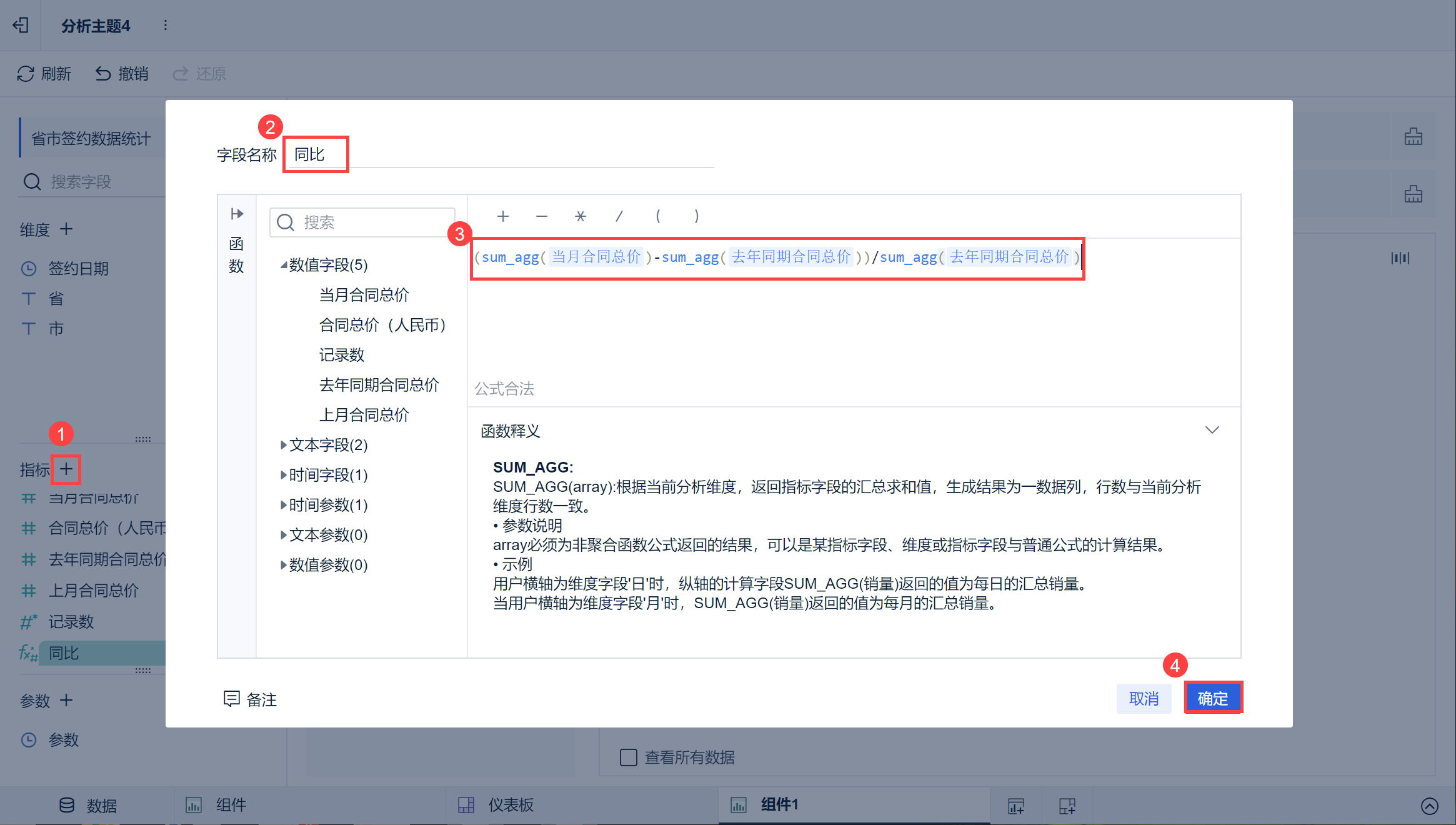The width and height of the screenshot is (1456, 825).
Task: Click the 确定 confirm button
Action: [1212, 698]
